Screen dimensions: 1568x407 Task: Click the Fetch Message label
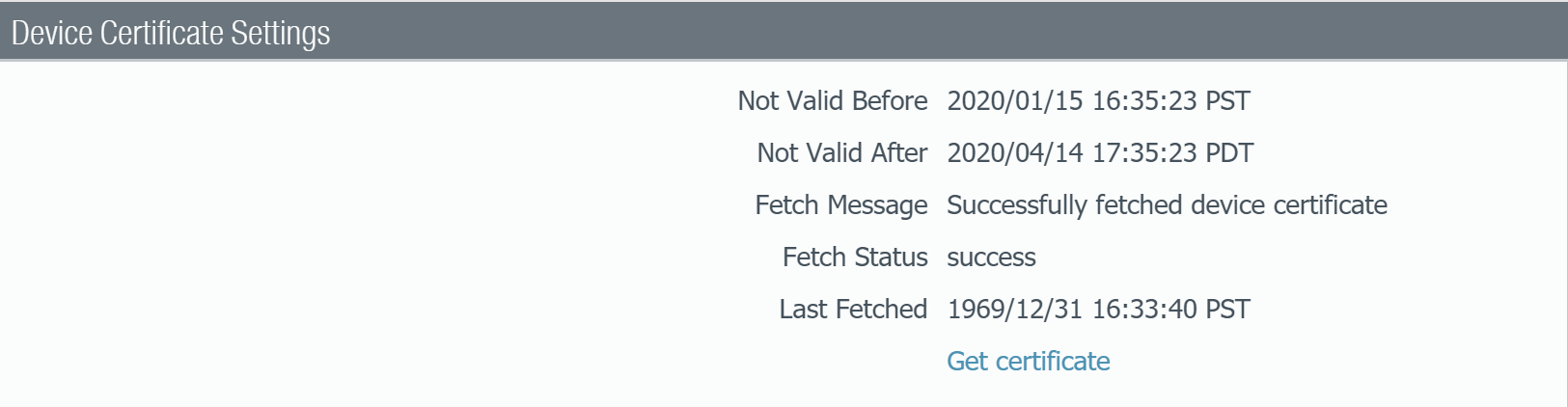[840, 205]
